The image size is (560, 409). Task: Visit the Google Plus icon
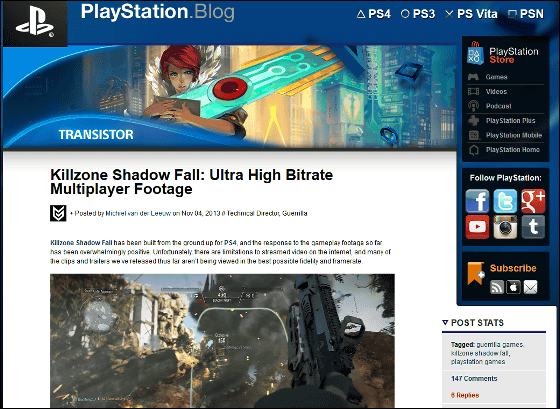[533, 201]
